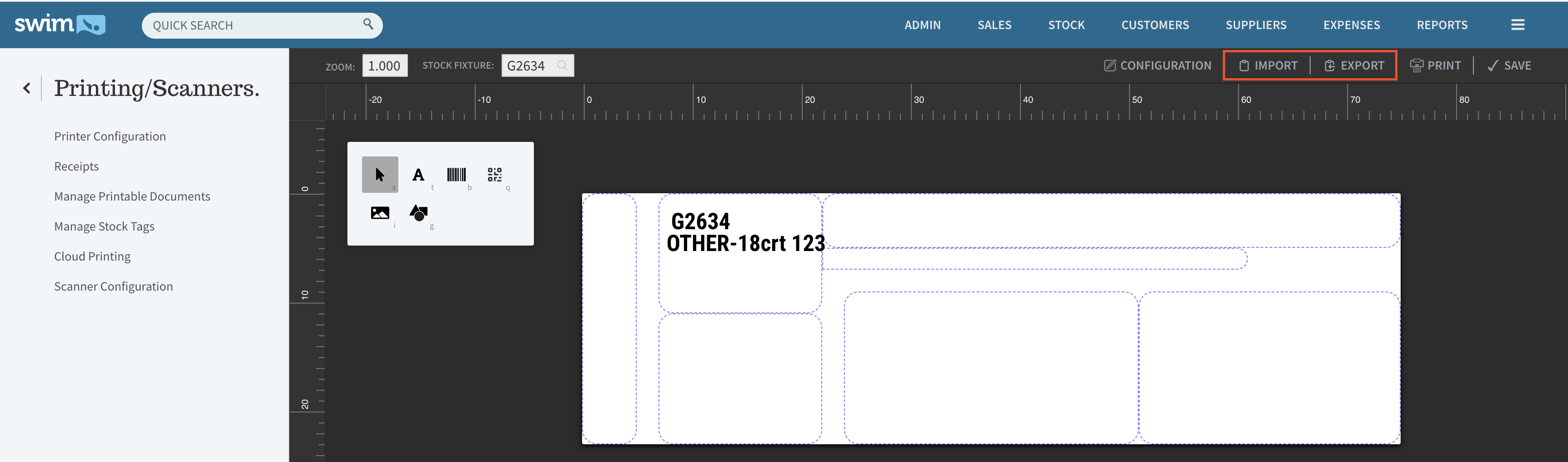Select the top-right wide tag region
This screenshot has width=1568, height=462.
[x=1111, y=221]
